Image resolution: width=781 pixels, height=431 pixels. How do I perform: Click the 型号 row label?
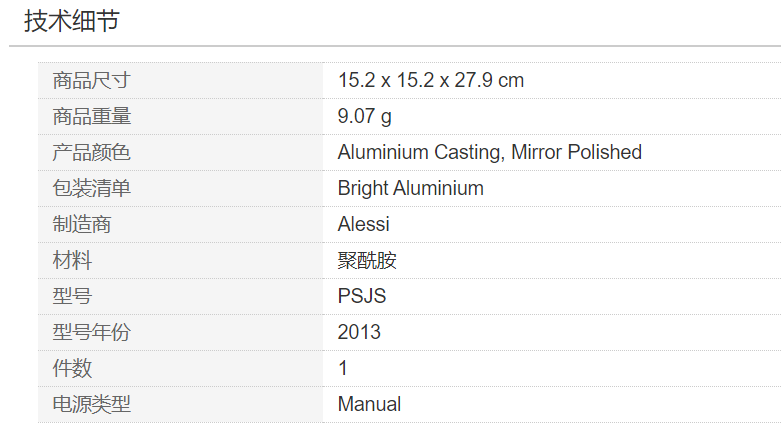pyautogui.click(x=72, y=297)
